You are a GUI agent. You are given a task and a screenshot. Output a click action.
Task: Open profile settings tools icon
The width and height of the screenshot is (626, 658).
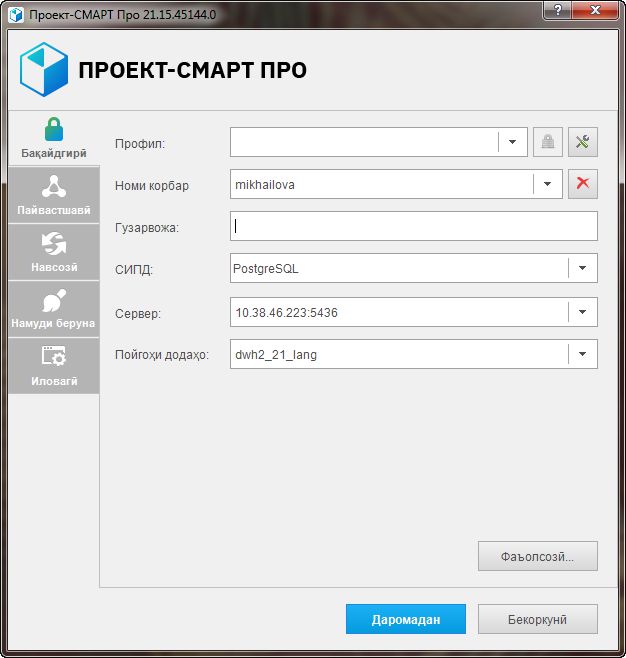click(583, 142)
